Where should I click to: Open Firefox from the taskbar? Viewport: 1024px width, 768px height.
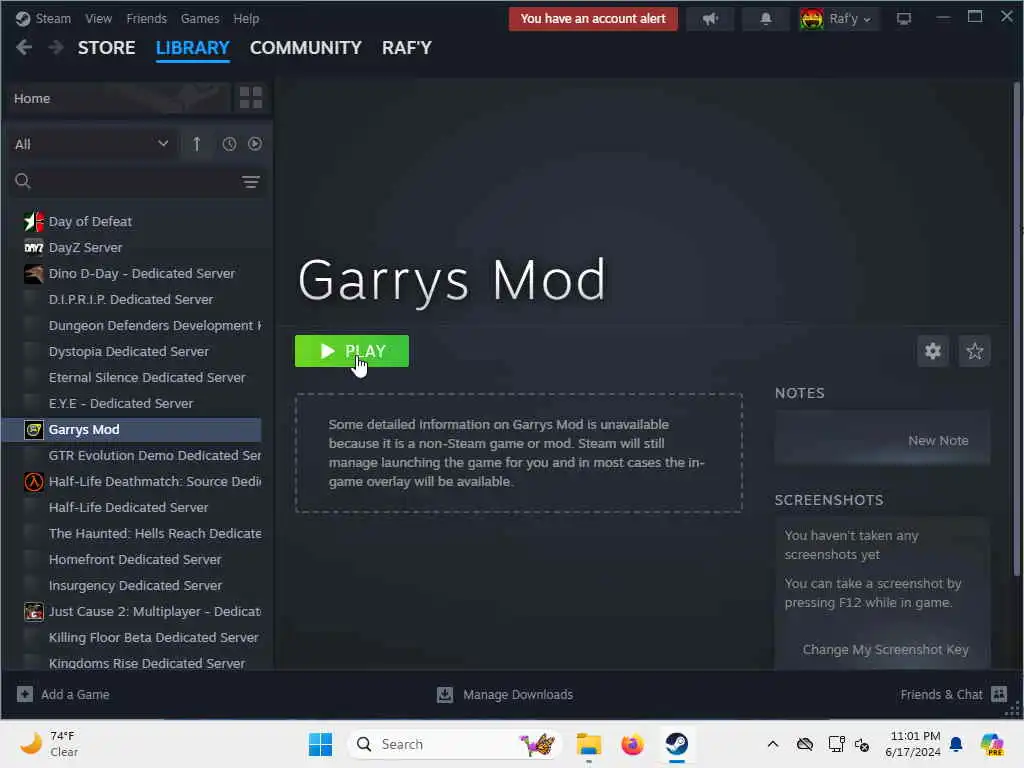pos(632,744)
